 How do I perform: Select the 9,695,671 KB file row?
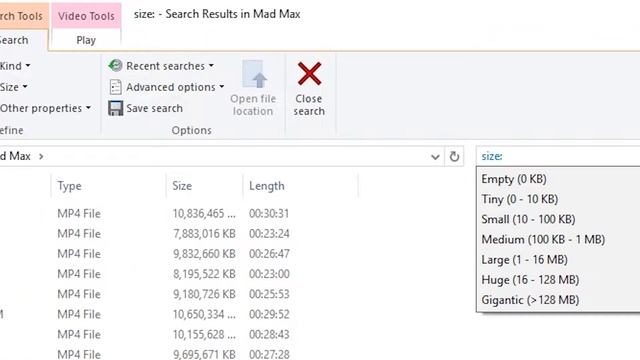click(x=179, y=353)
